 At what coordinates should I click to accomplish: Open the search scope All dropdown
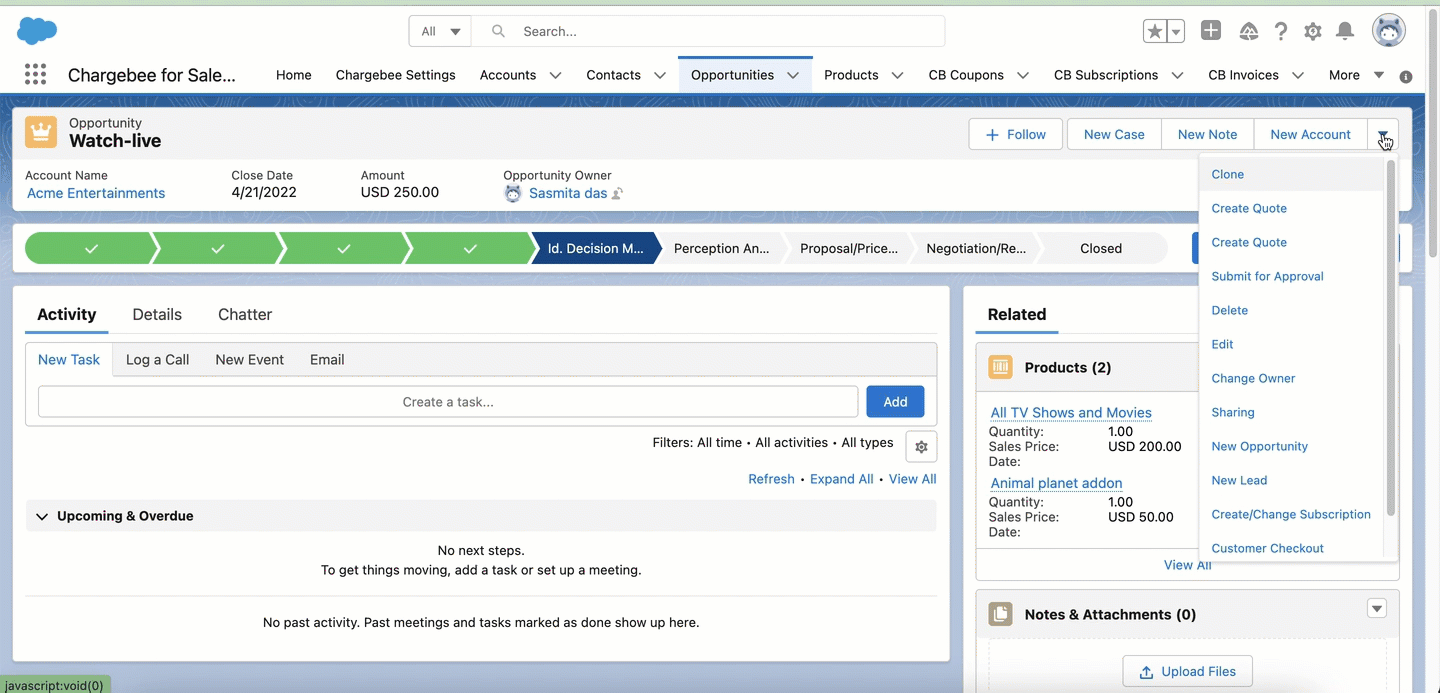[440, 31]
